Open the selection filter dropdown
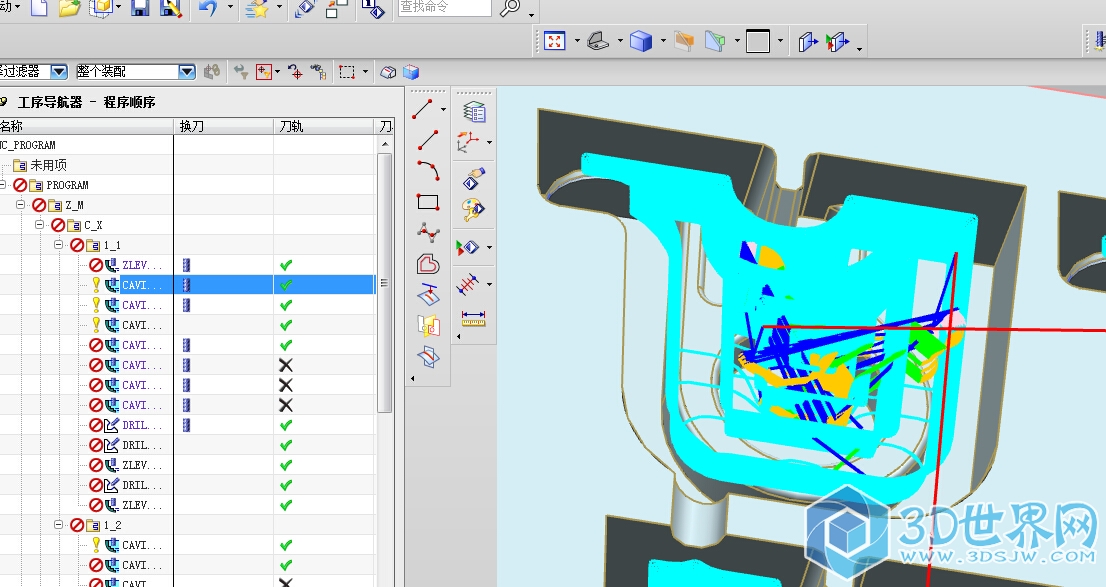Image resolution: width=1106 pixels, height=587 pixels. (x=59, y=71)
